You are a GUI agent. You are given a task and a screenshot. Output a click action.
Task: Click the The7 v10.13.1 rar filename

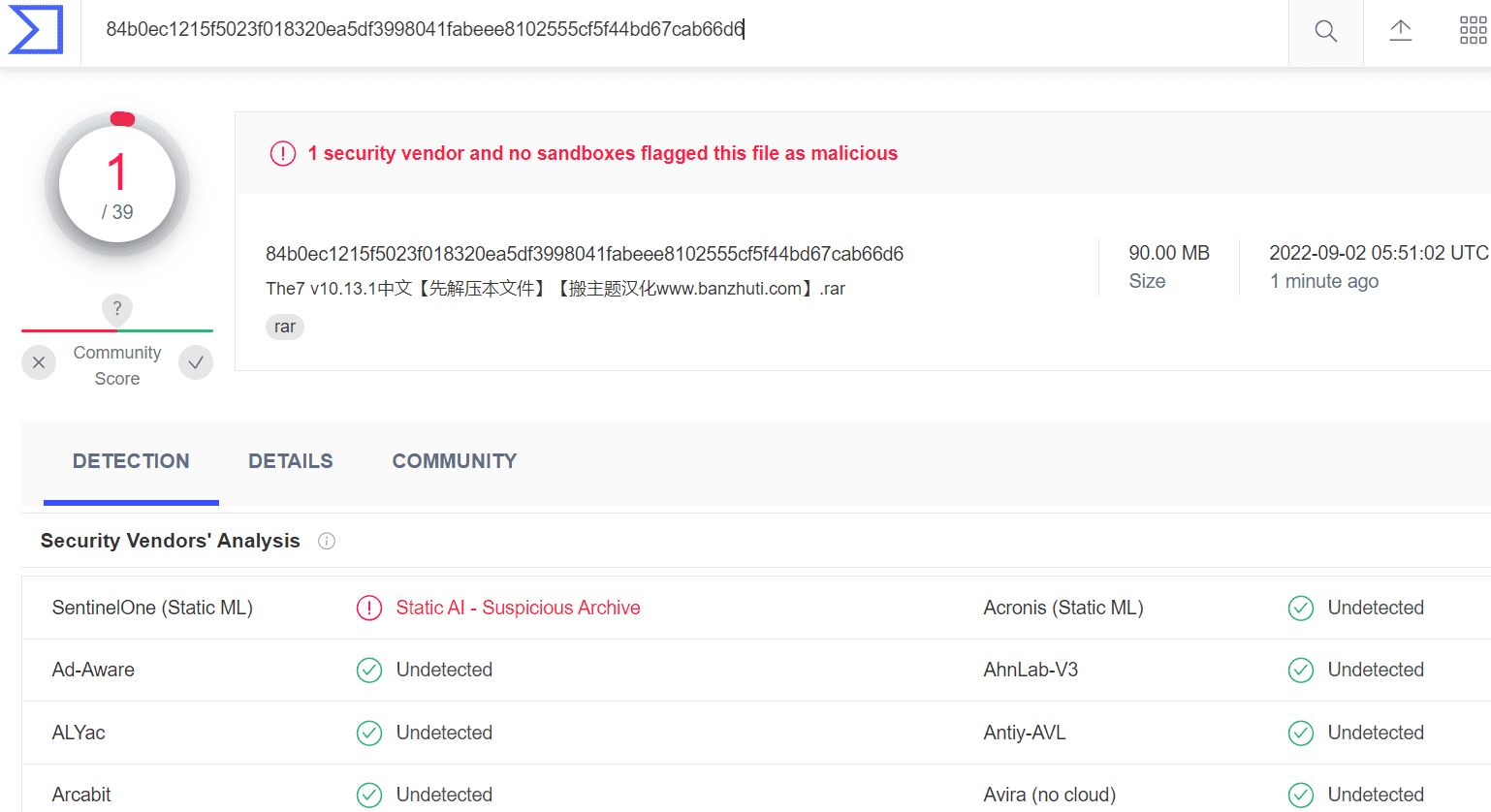point(555,289)
